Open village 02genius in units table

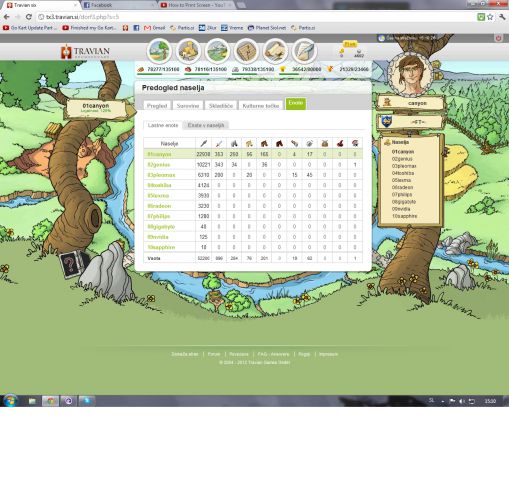click(159, 165)
